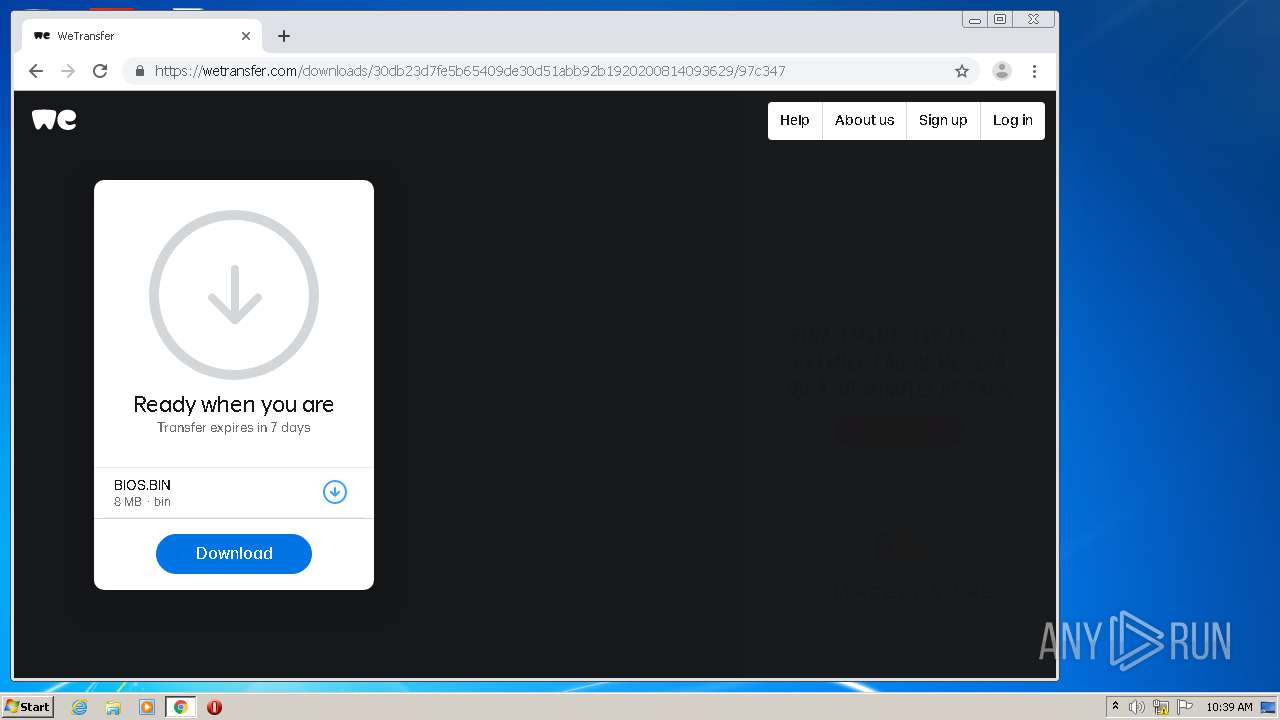Open a new browser tab
Image resolution: width=1280 pixels, height=720 pixels.
(284, 36)
